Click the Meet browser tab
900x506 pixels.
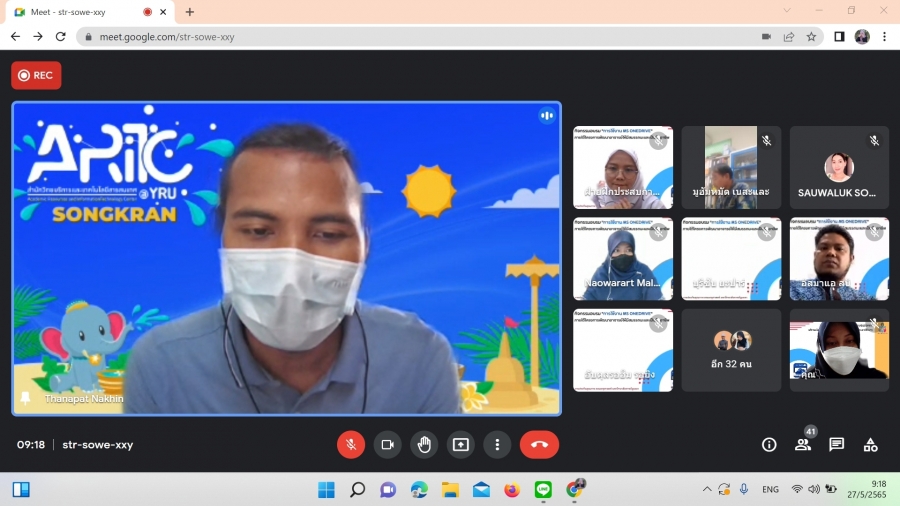coord(80,12)
